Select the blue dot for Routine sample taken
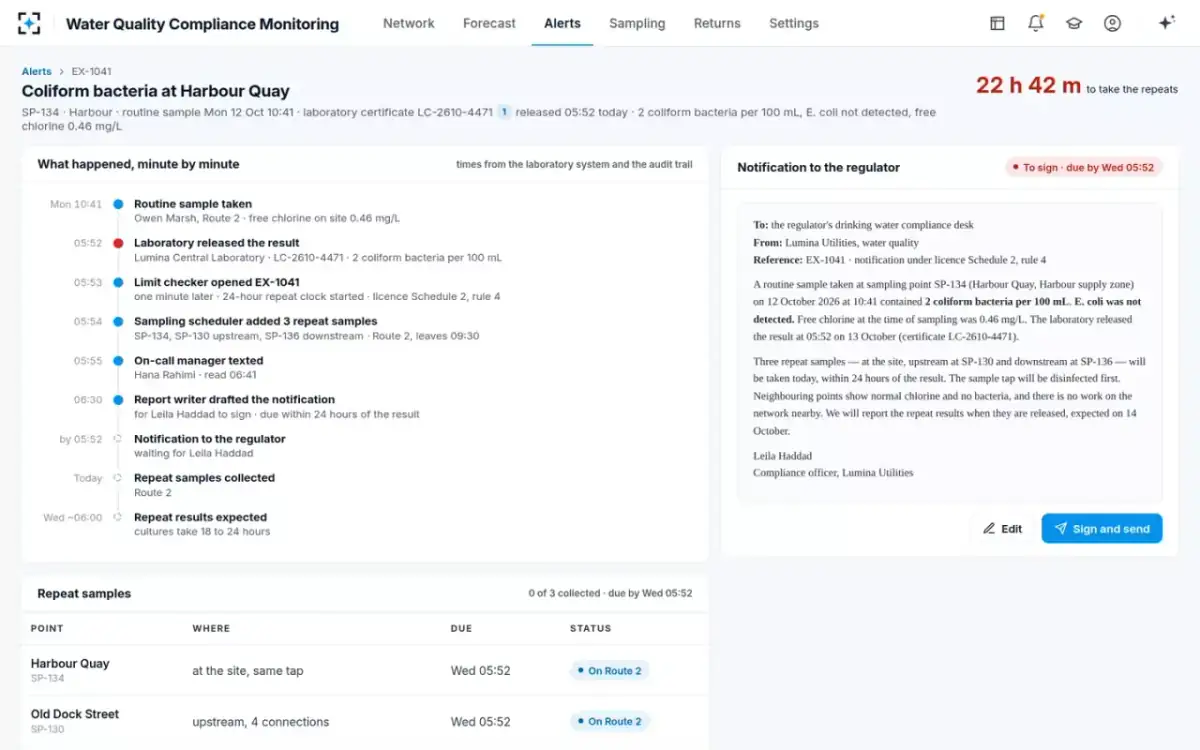Viewport: 1200px width, 750px height. [x=118, y=204]
